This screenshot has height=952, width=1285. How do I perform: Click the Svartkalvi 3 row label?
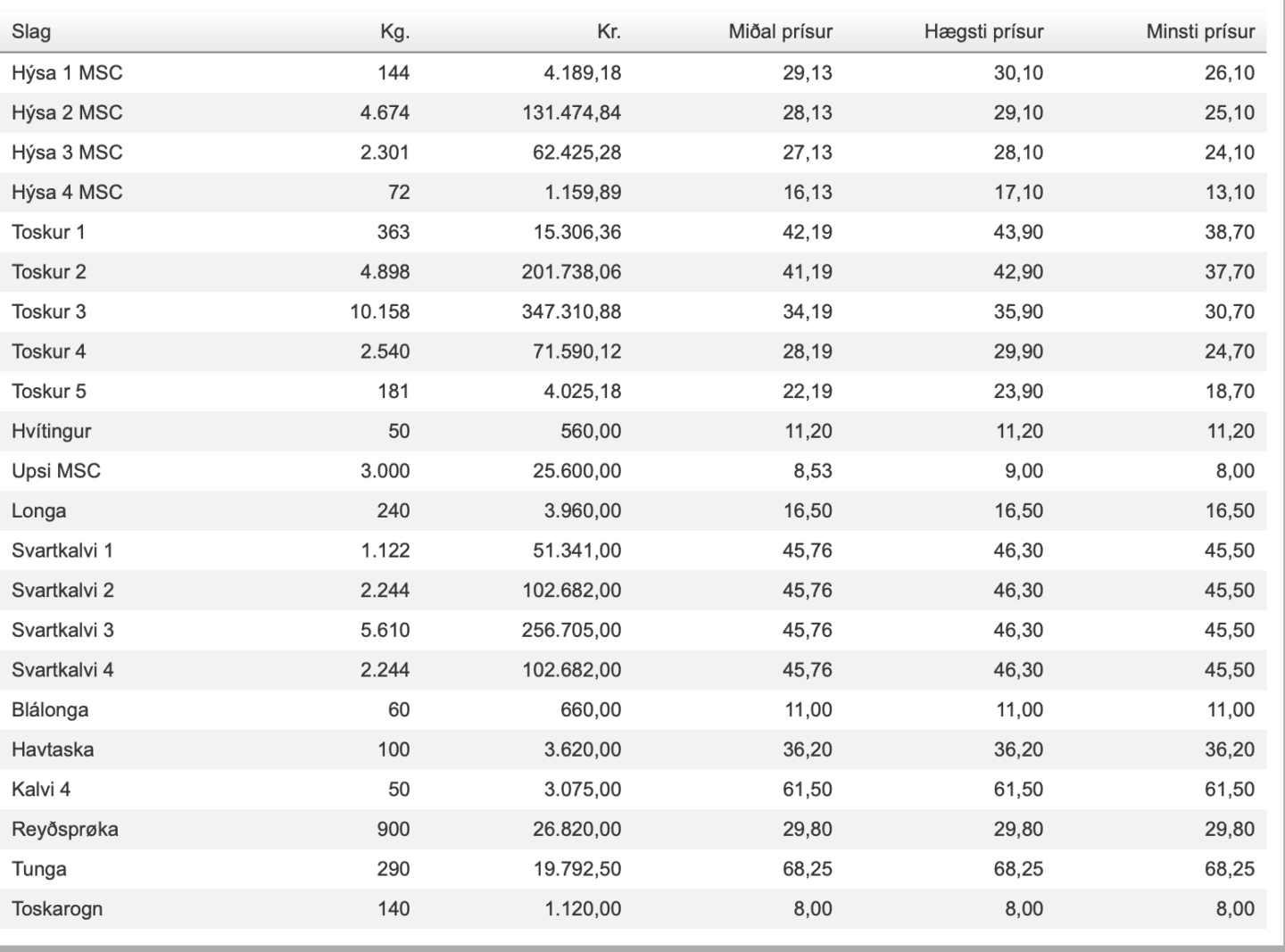62,630
